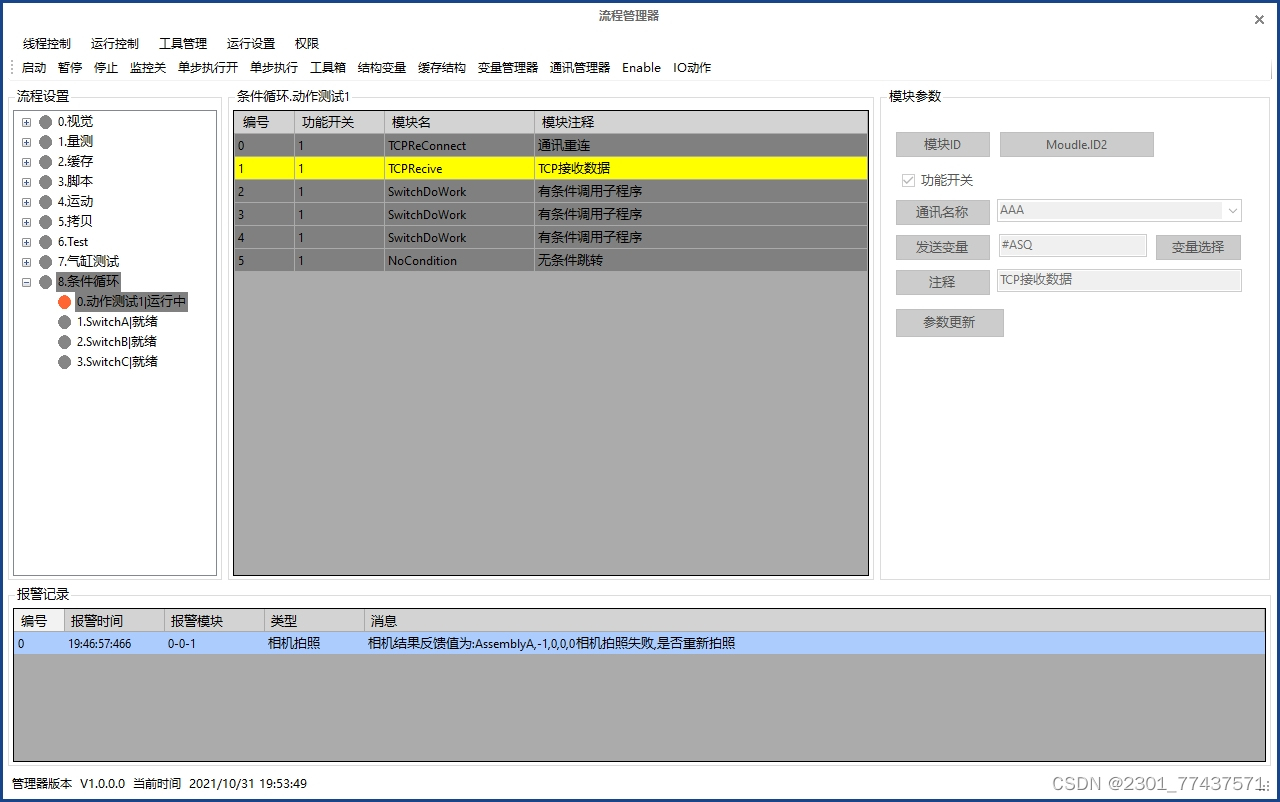Viewport: 1280px width, 802px height.
Task: Click 启动 in the toolbar
Action: [x=34, y=68]
